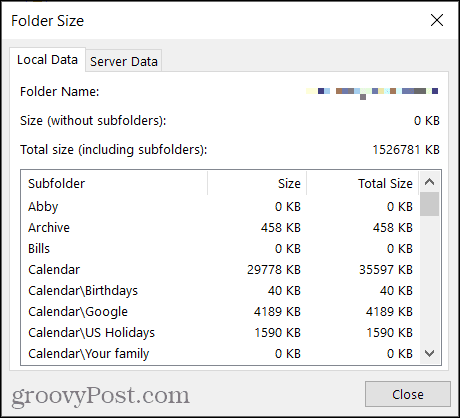Switch to the Server Data tab
This screenshot has height=418, width=460.
(124, 61)
